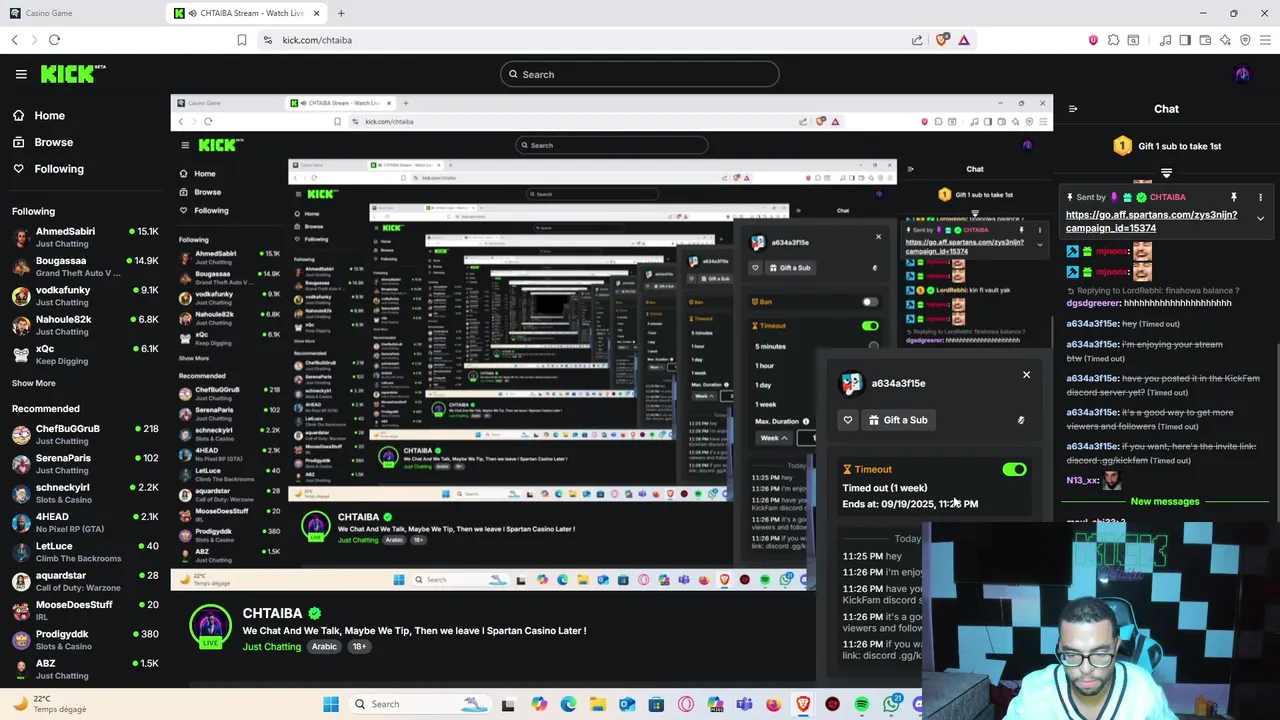Viewport: 1280px width, 720px height.
Task: Click the Gift a Sub button
Action: coord(897,420)
